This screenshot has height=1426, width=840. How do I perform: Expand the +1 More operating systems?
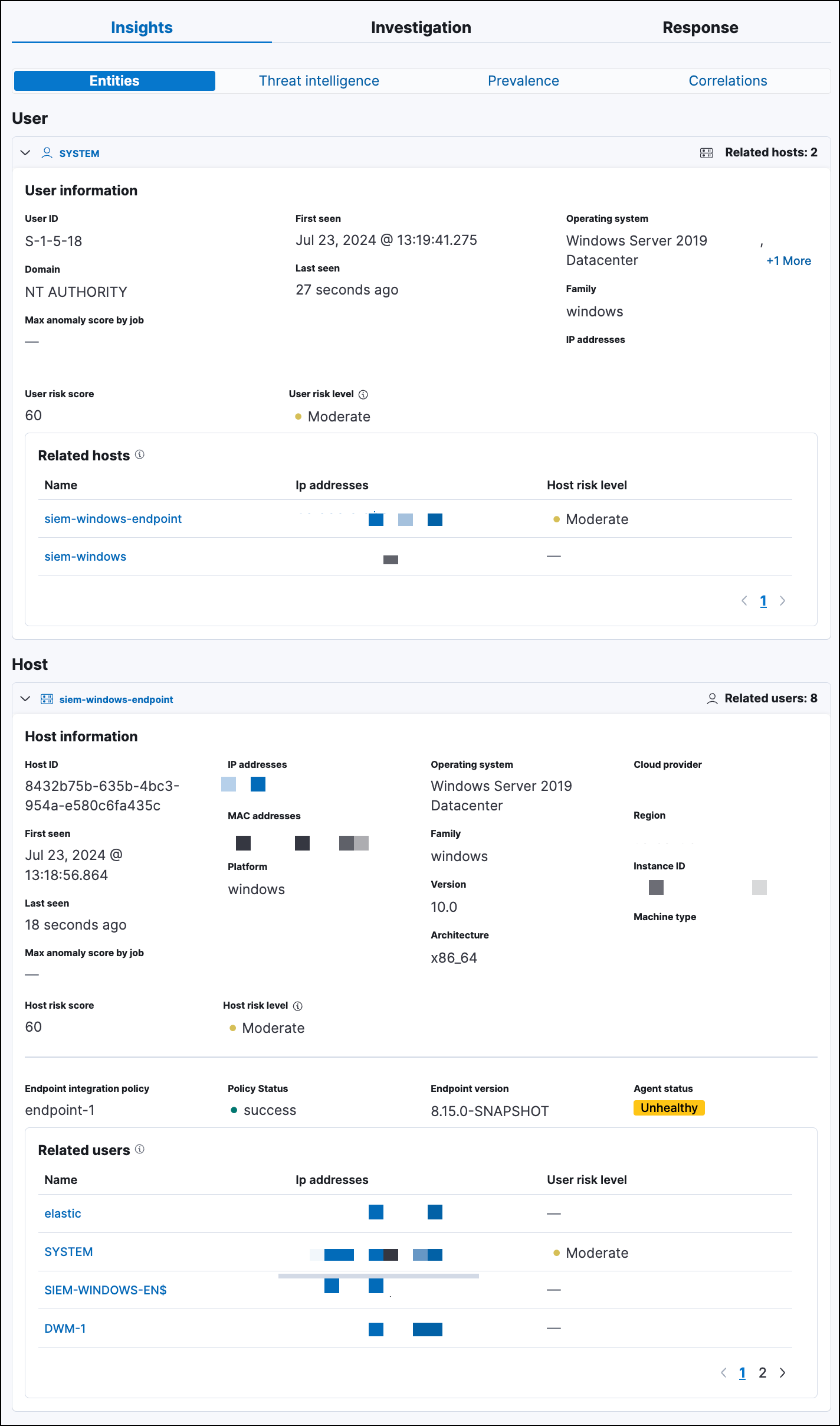tap(788, 261)
